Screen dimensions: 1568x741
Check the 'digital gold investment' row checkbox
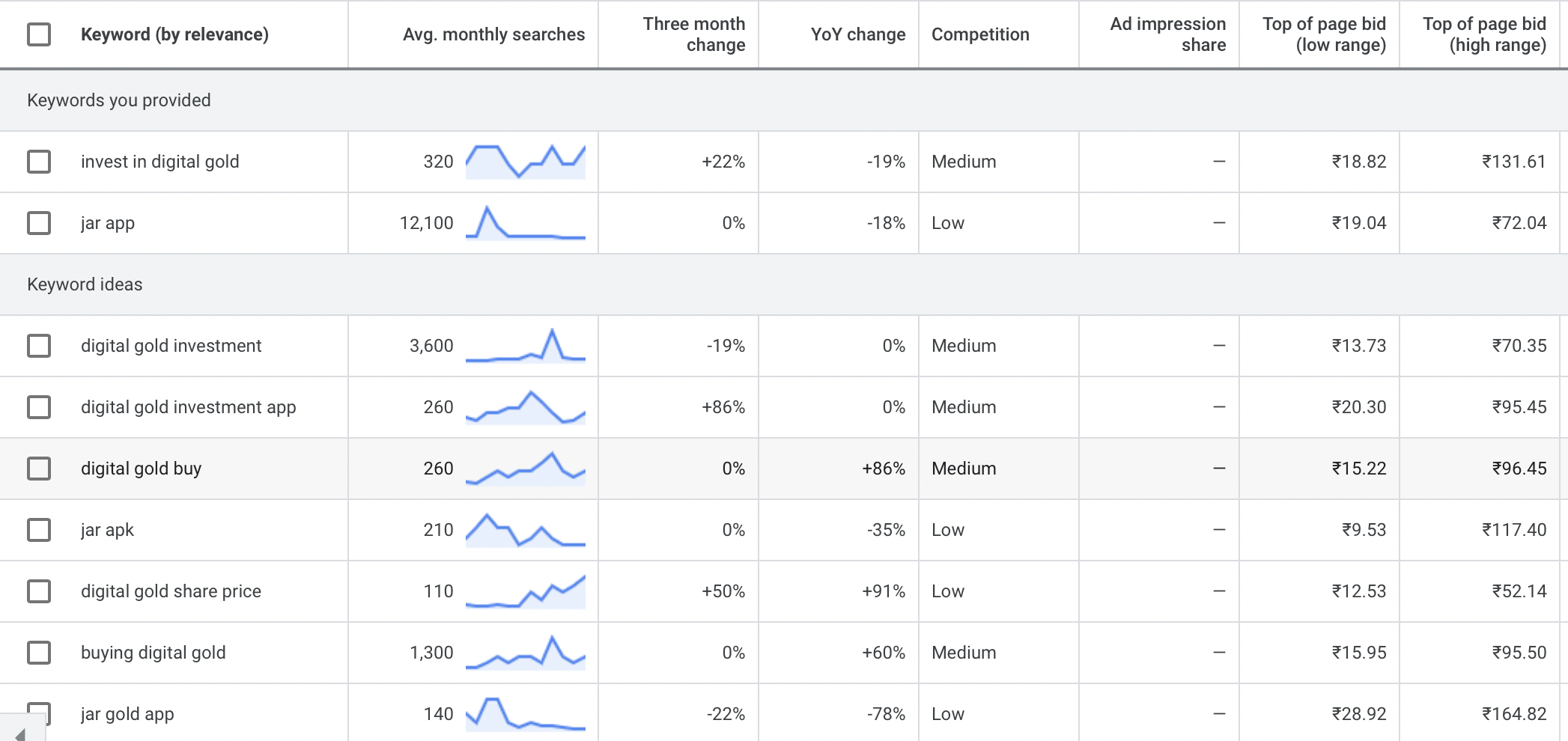tap(39, 346)
